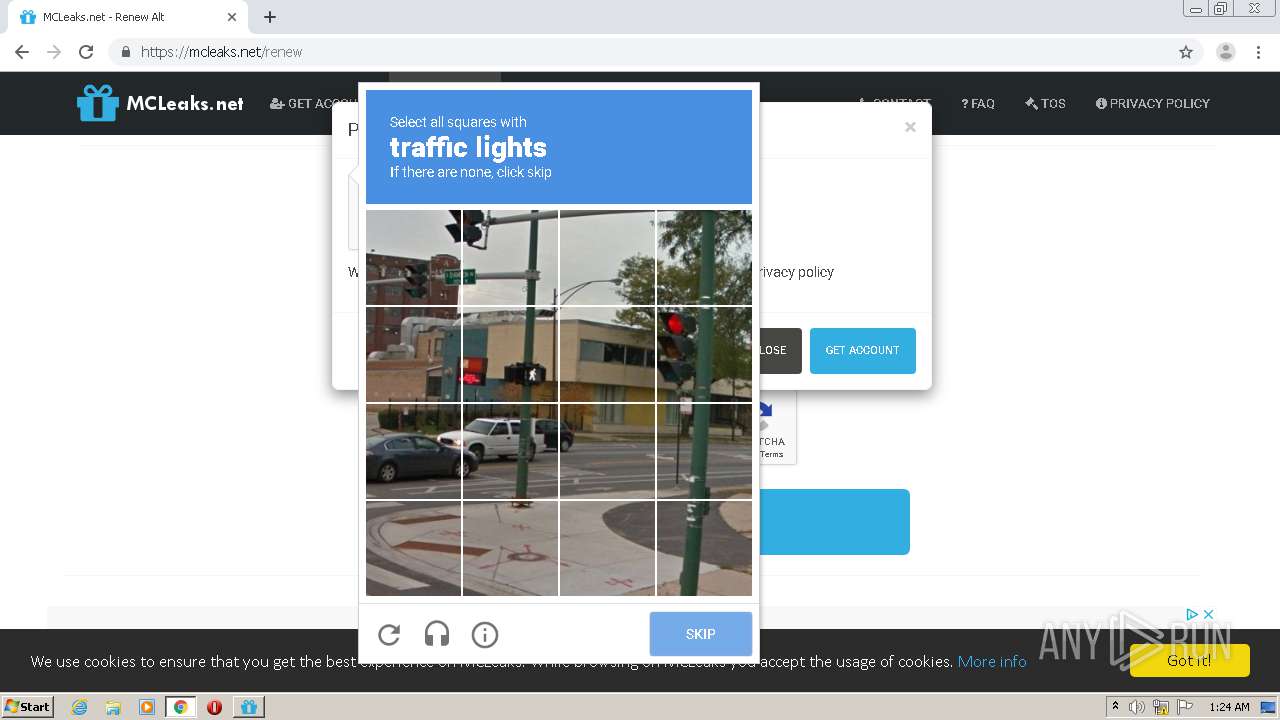Open the FAQ page from navbar
The width and height of the screenshot is (1280, 720).
point(978,103)
